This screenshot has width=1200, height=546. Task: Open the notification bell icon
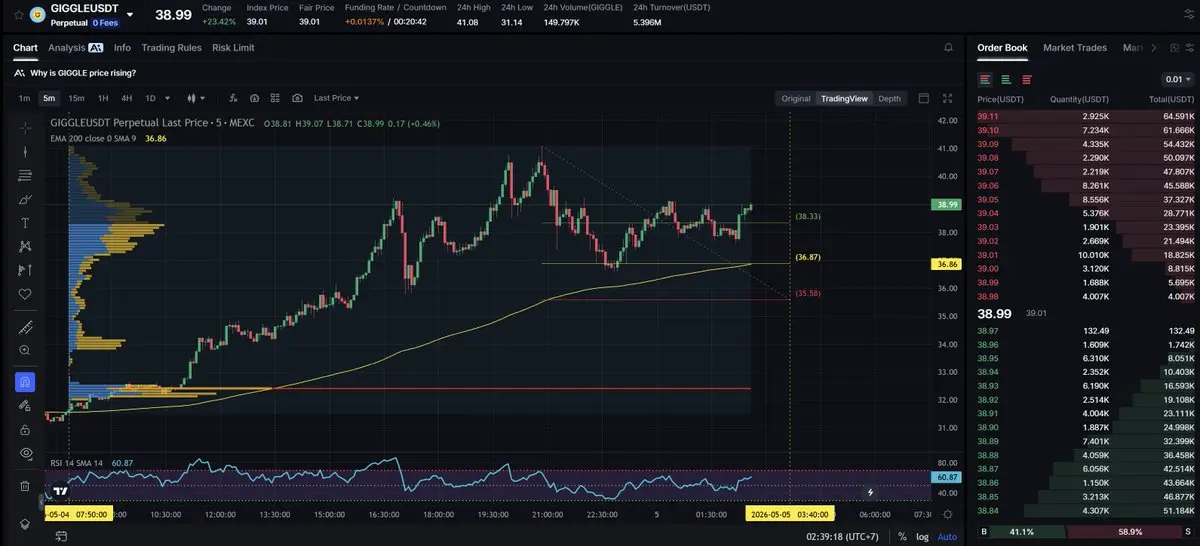(x=948, y=47)
